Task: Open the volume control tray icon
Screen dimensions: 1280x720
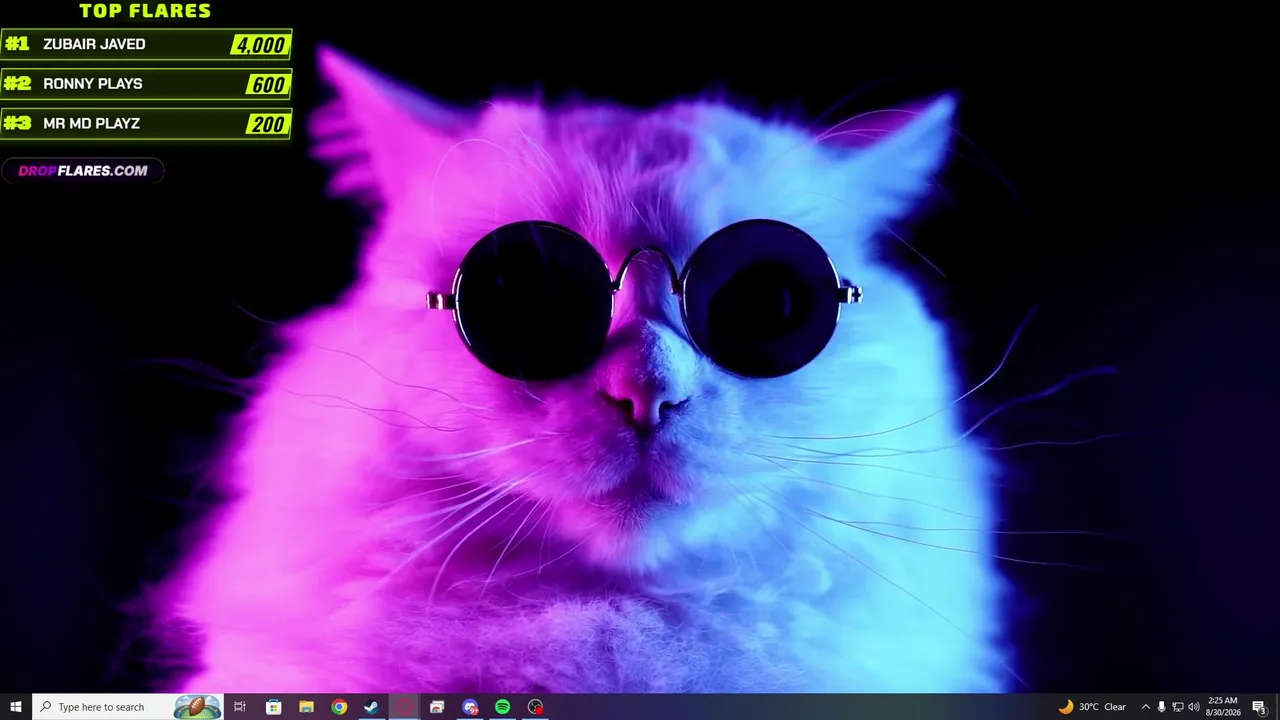Action: click(x=1194, y=707)
